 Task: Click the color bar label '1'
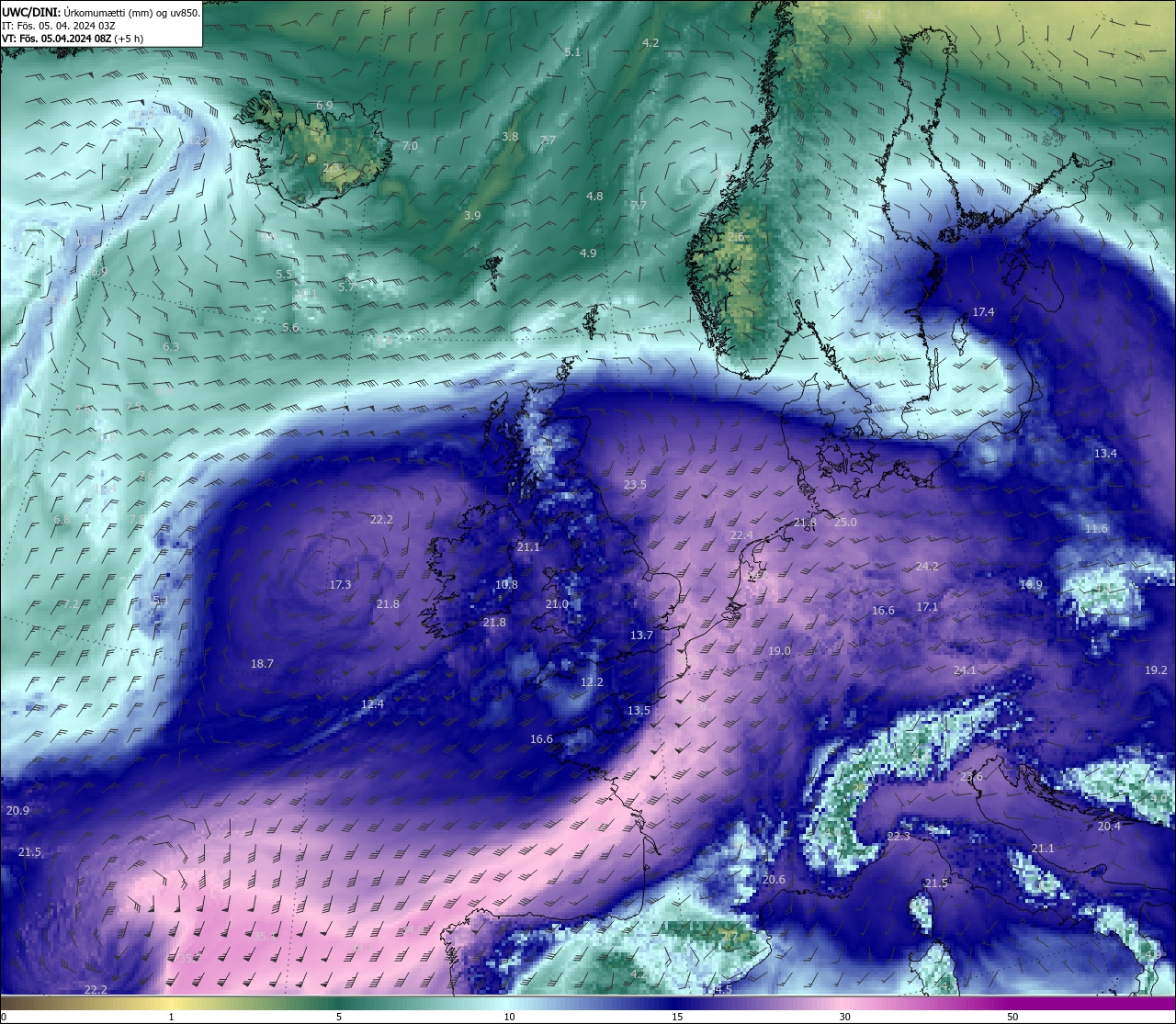pyautogui.click(x=172, y=1017)
